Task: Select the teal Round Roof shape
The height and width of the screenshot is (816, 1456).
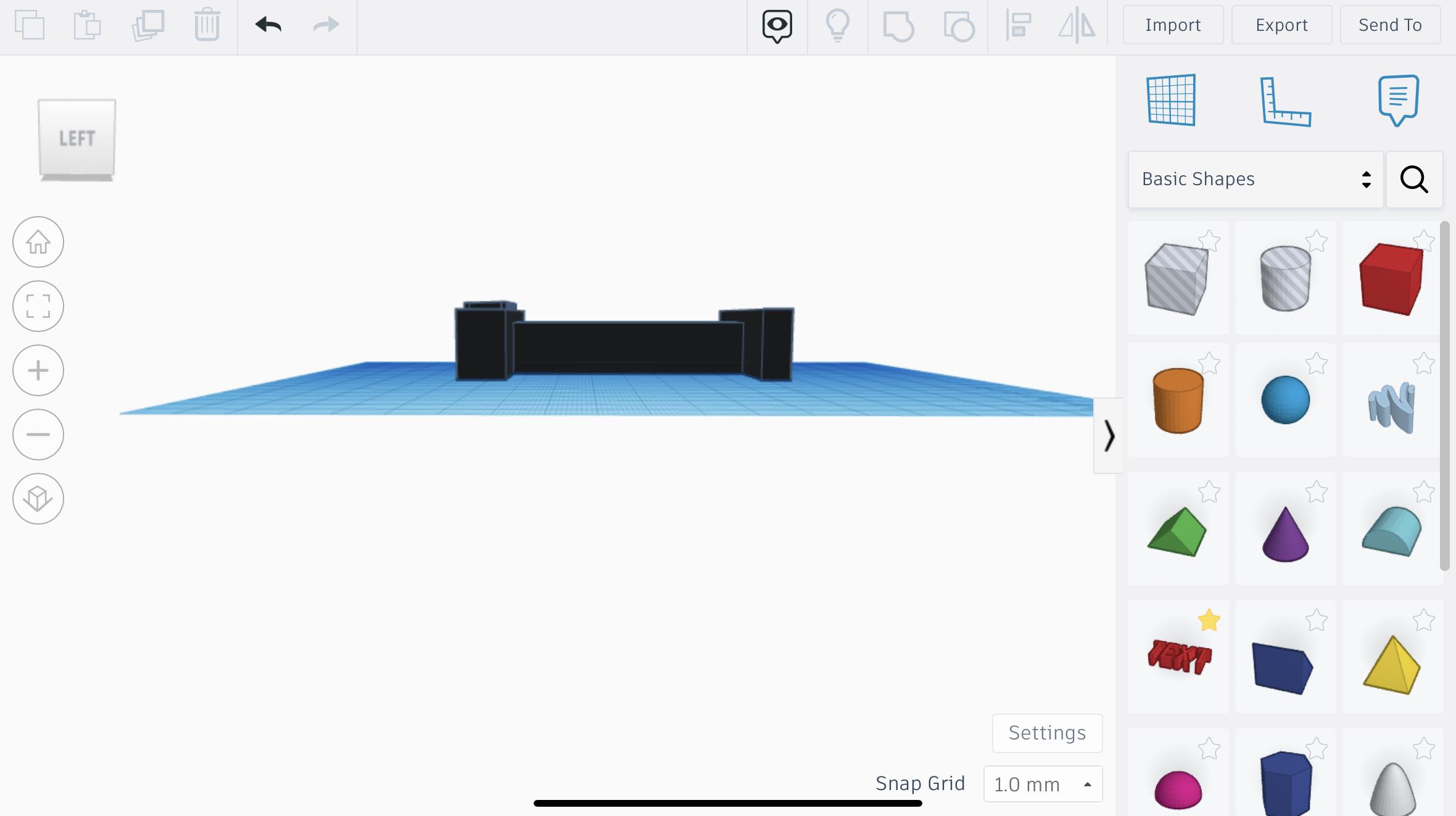Action: coord(1392,531)
